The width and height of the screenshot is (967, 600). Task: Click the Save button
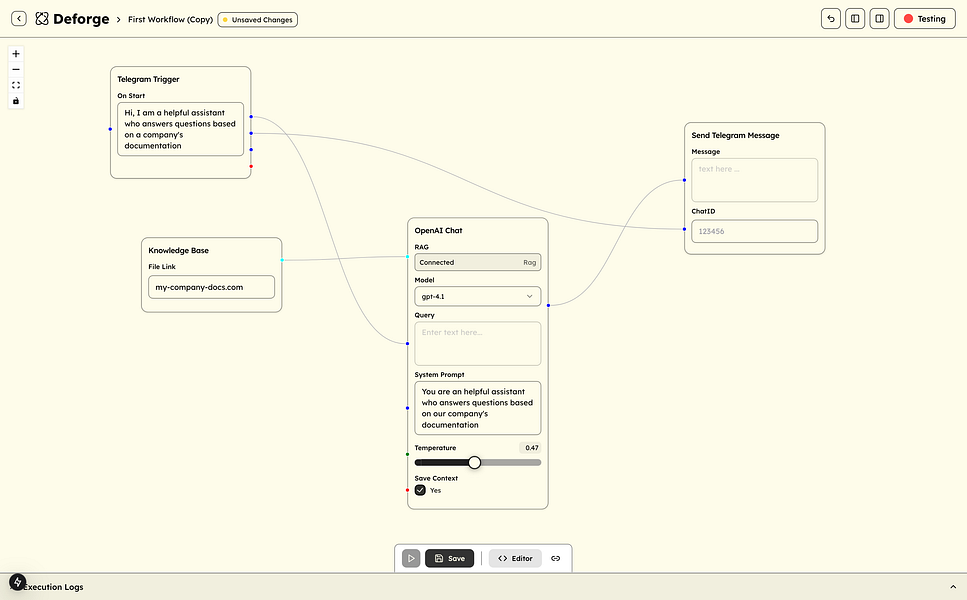450,558
